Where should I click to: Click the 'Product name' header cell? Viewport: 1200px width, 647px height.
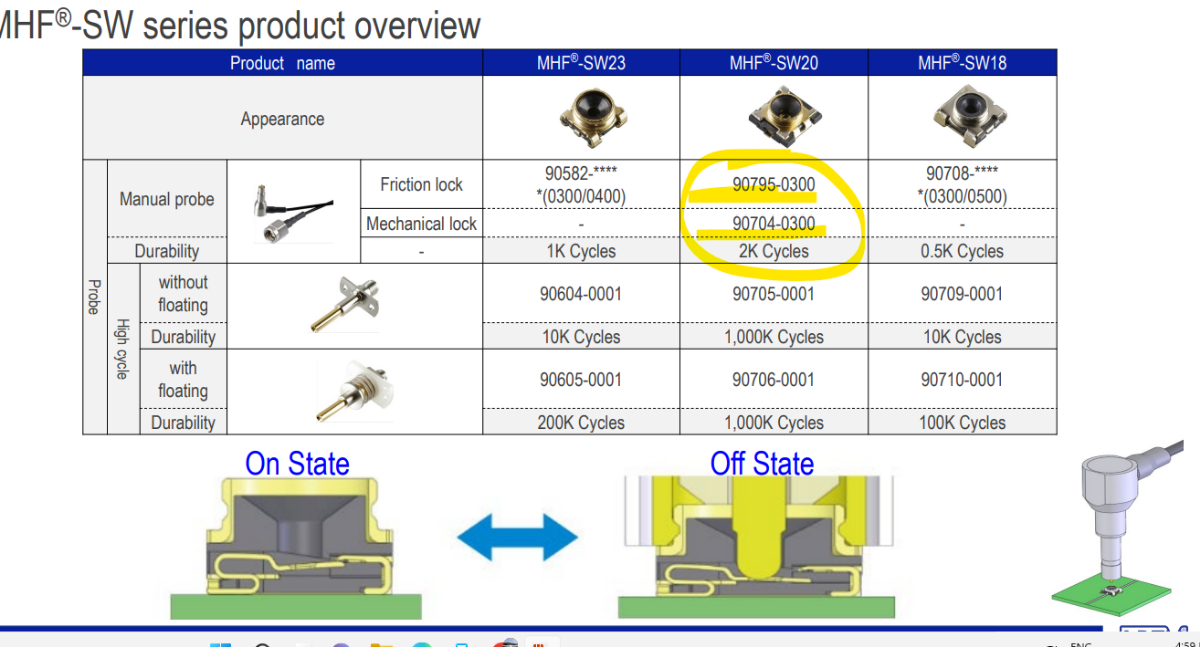pyautogui.click(x=282, y=63)
